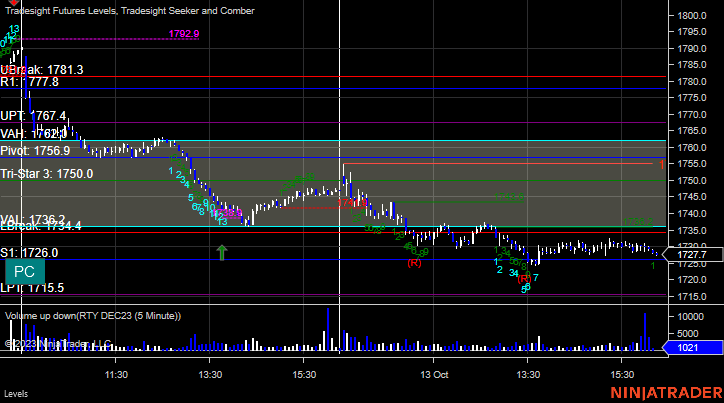
Task: Click the first 13:30 time axis label
Action: [210, 374]
